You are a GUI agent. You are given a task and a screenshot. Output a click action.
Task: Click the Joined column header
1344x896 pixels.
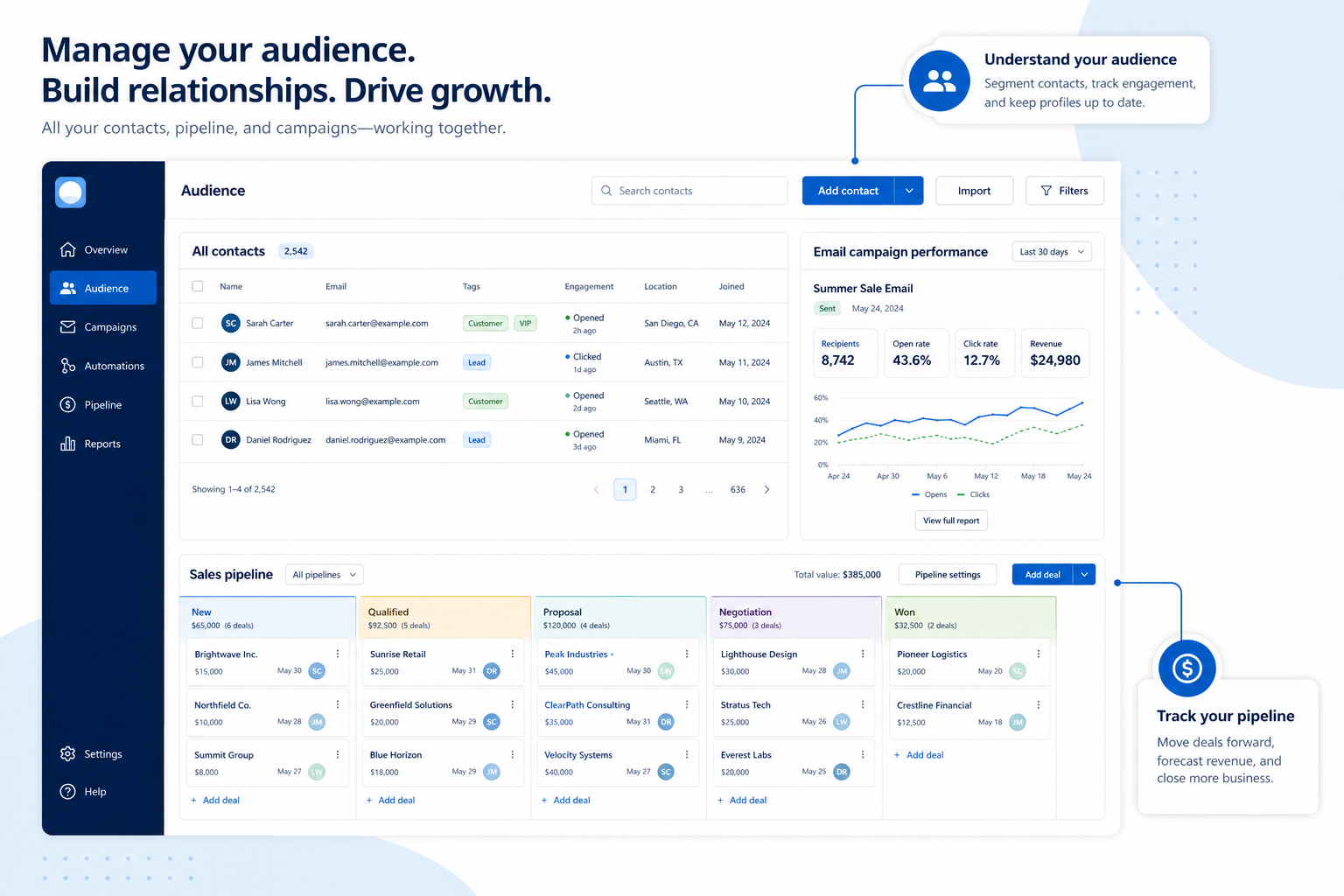(731, 286)
